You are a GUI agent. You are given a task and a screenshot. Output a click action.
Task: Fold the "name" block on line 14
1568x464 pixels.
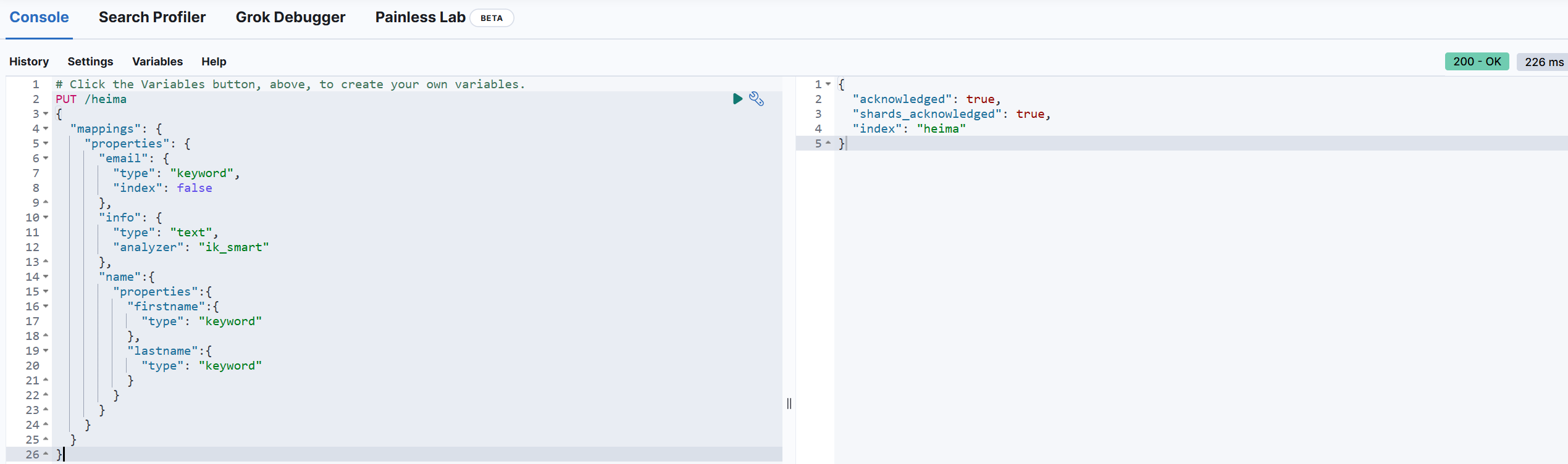pyautogui.click(x=46, y=276)
